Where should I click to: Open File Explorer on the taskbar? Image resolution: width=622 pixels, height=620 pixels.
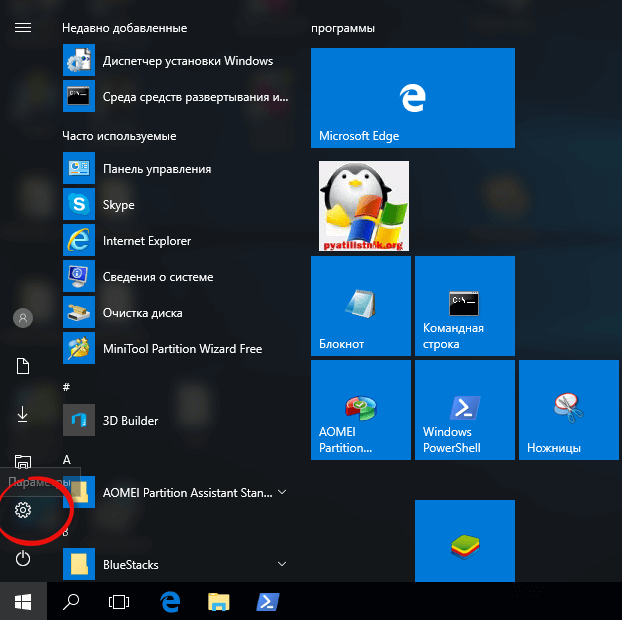[219, 602]
